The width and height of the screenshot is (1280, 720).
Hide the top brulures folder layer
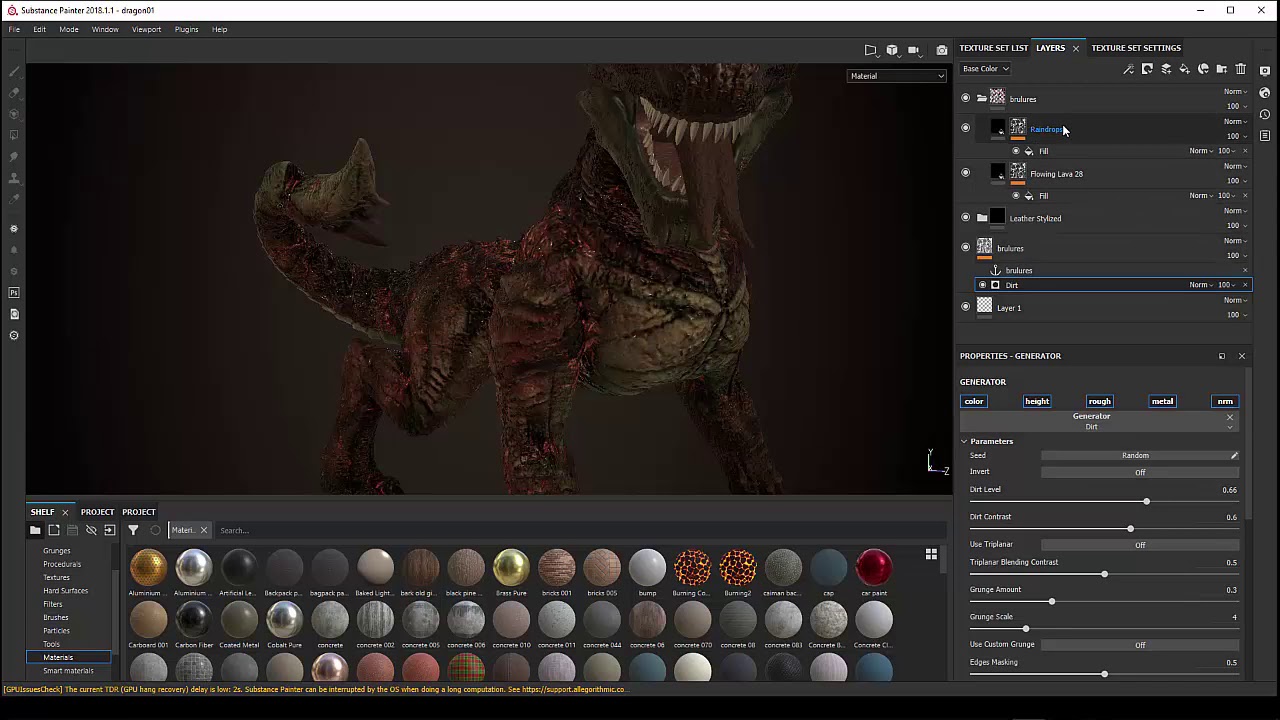click(x=965, y=98)
